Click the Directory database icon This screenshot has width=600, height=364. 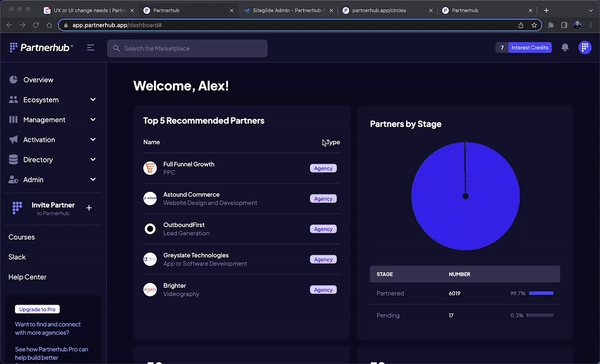coord(13,159)
